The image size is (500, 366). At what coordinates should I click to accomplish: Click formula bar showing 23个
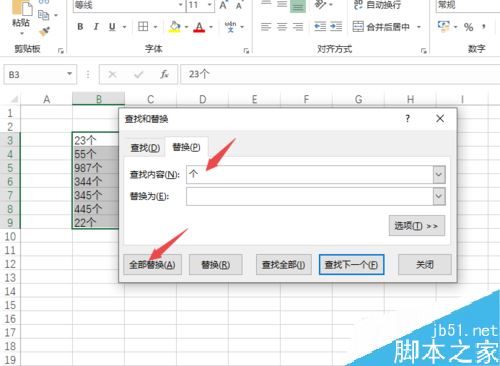pos(340,74)
